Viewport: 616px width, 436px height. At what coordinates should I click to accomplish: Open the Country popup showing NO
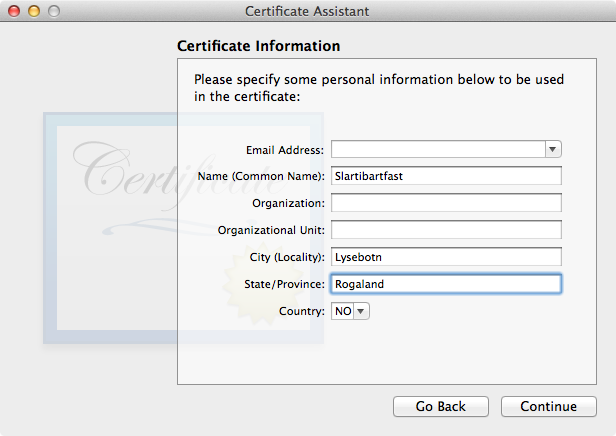pyautogui.click(x=350, y=311)
